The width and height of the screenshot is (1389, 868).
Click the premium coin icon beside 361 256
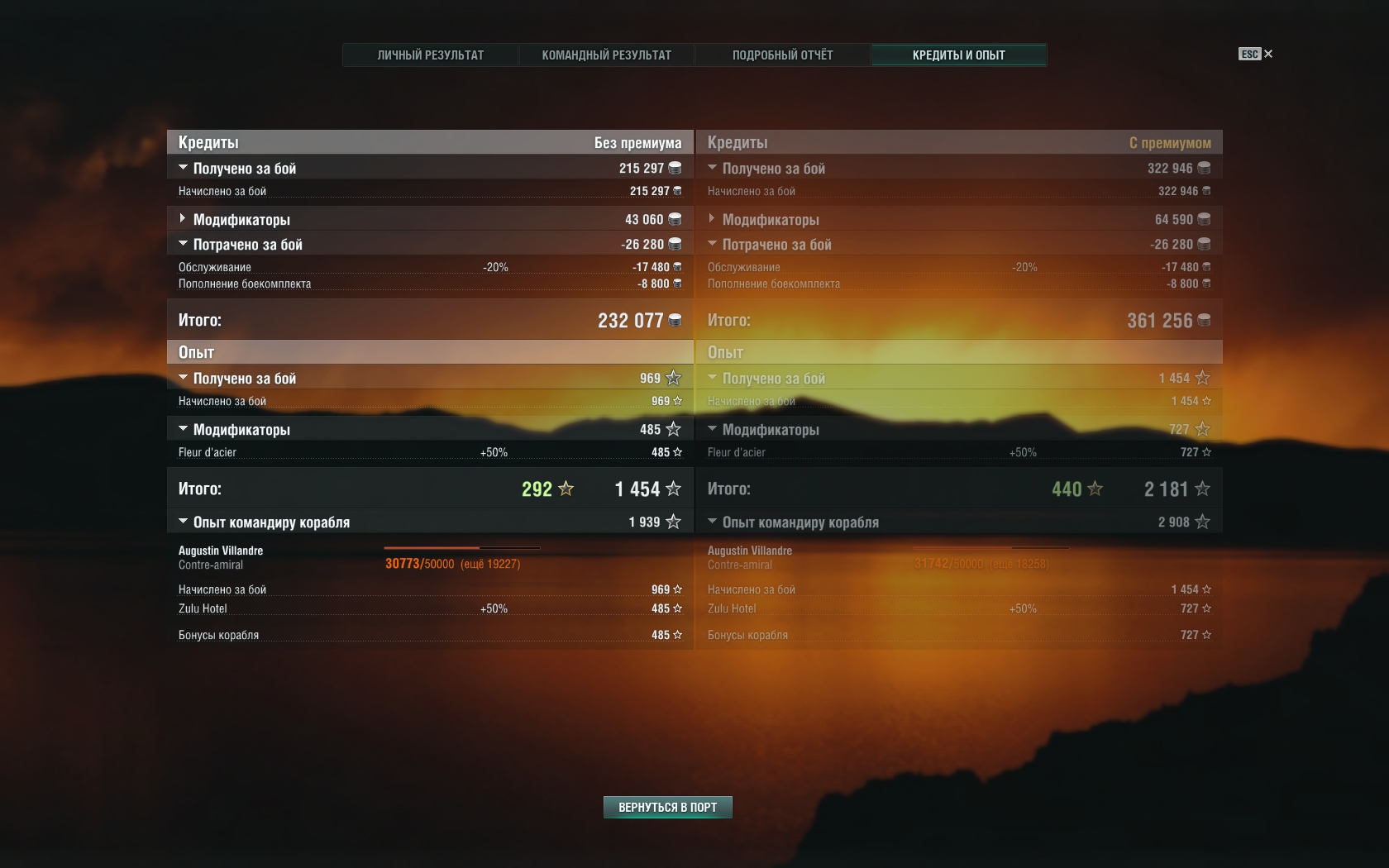1204,321
